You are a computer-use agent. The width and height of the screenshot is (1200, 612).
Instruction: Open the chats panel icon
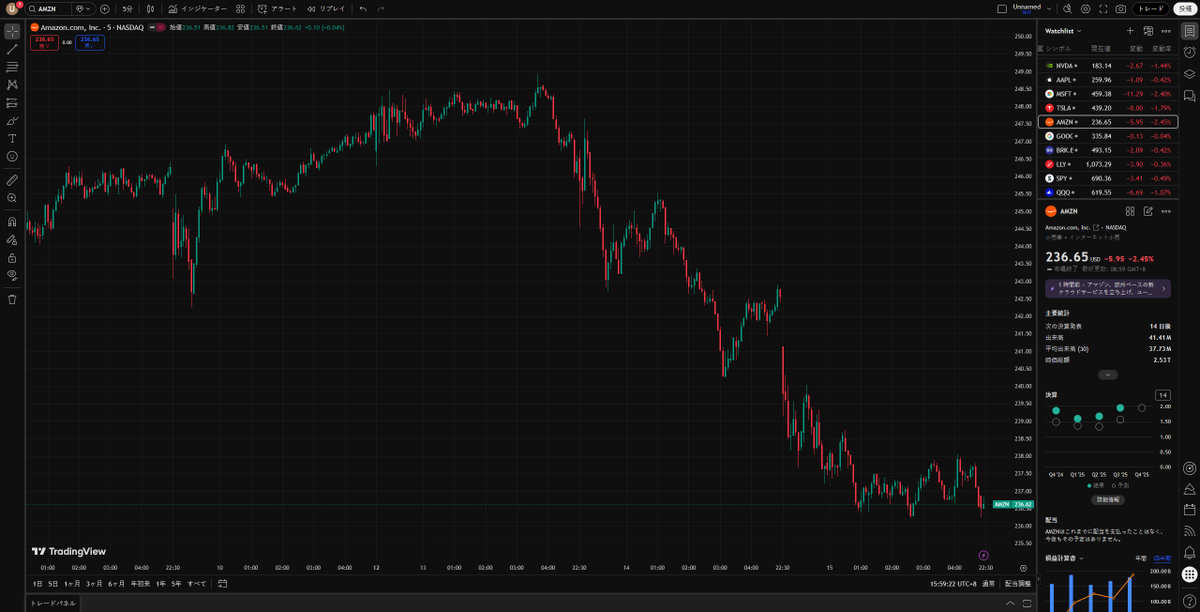point(1189,96)
